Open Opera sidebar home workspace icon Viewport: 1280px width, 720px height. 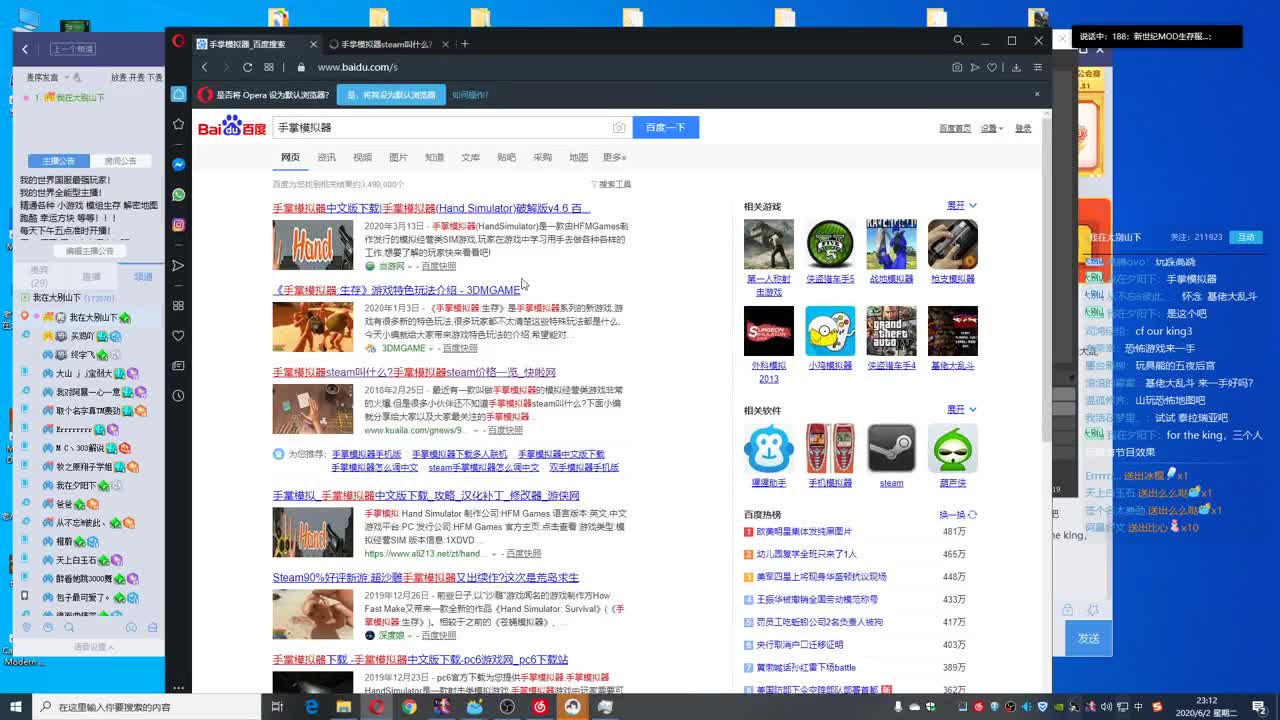point(178,94)
